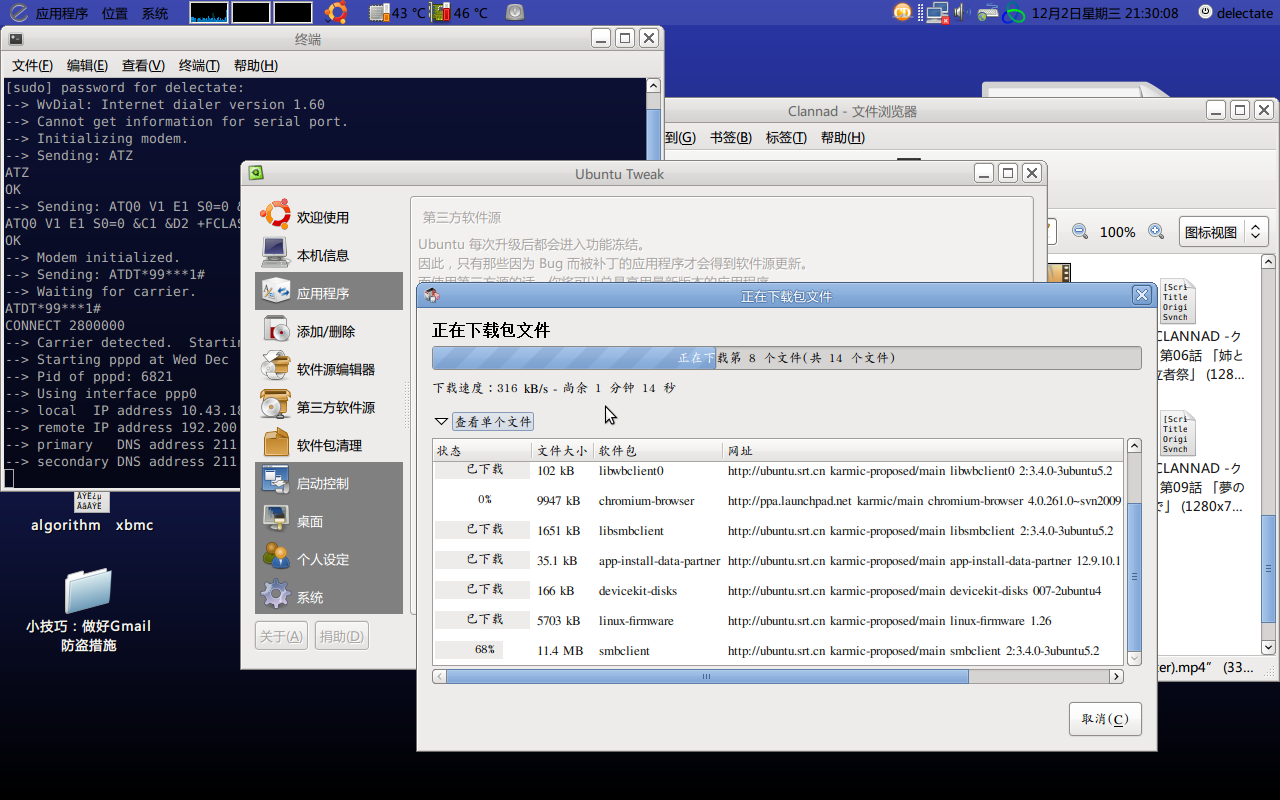Click the Ubuntu logo launcher in top panel
This screenshot has height=800, width=1280.
pyautogui.click(x=336, y=13)
